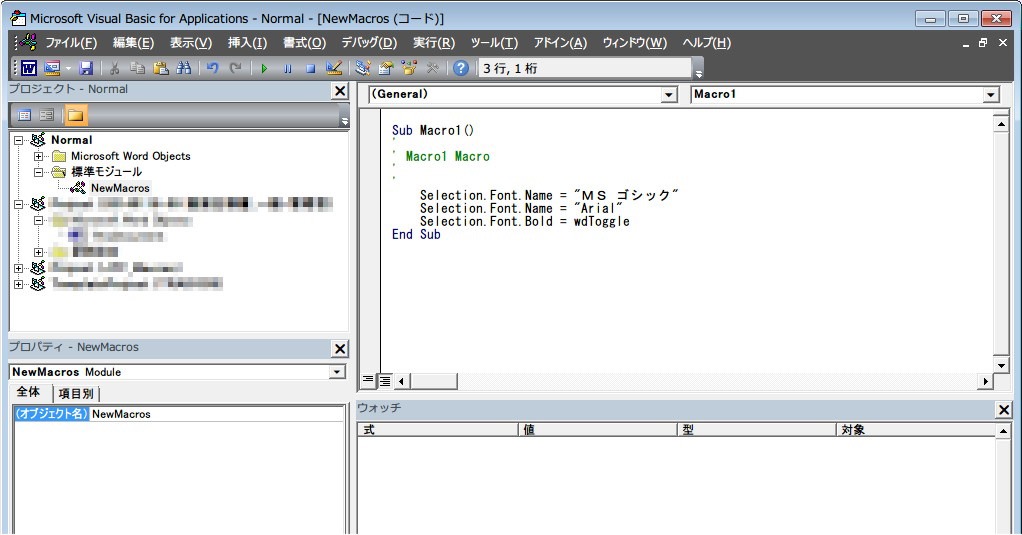The width and height of the screenshot is (1022, 535).
Task: Open Object Browser toolbar icon
Action: click(409, 68)
